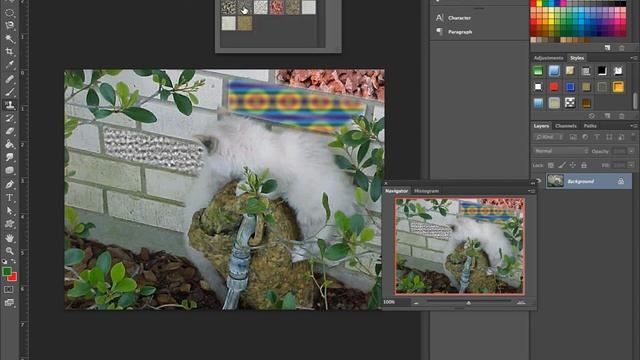Change the screen mode

click(x=9, y=303)
